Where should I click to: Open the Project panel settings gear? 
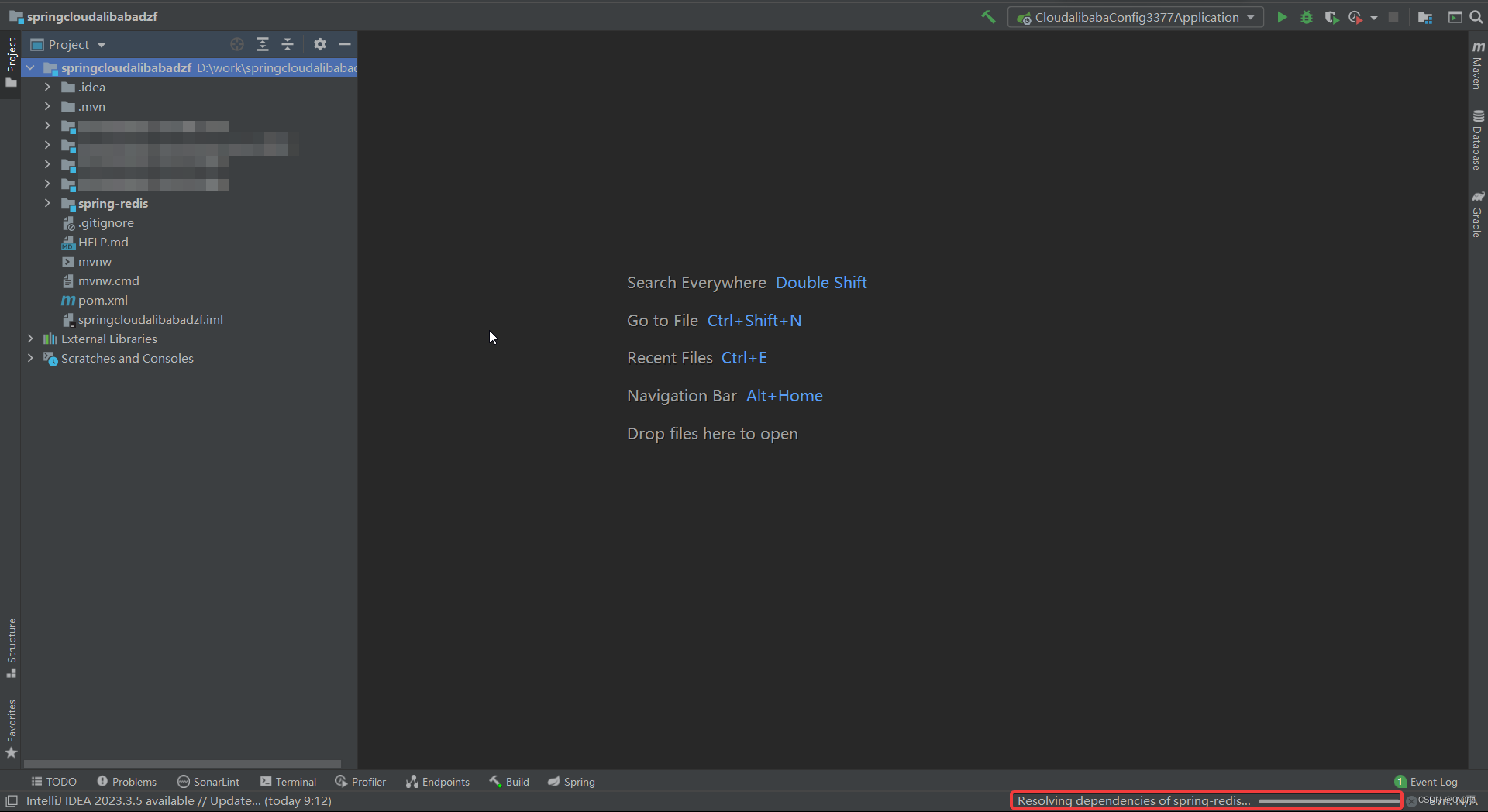point(319,44)
